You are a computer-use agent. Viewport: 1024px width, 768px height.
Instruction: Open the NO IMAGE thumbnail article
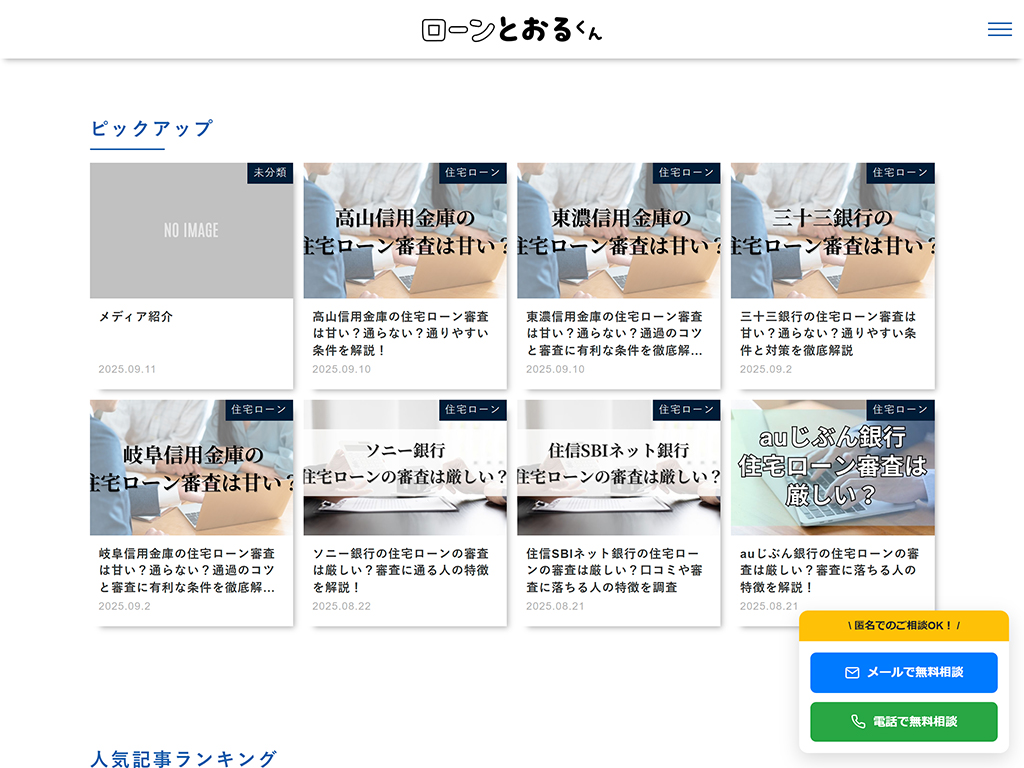click(x=191, y=231)
